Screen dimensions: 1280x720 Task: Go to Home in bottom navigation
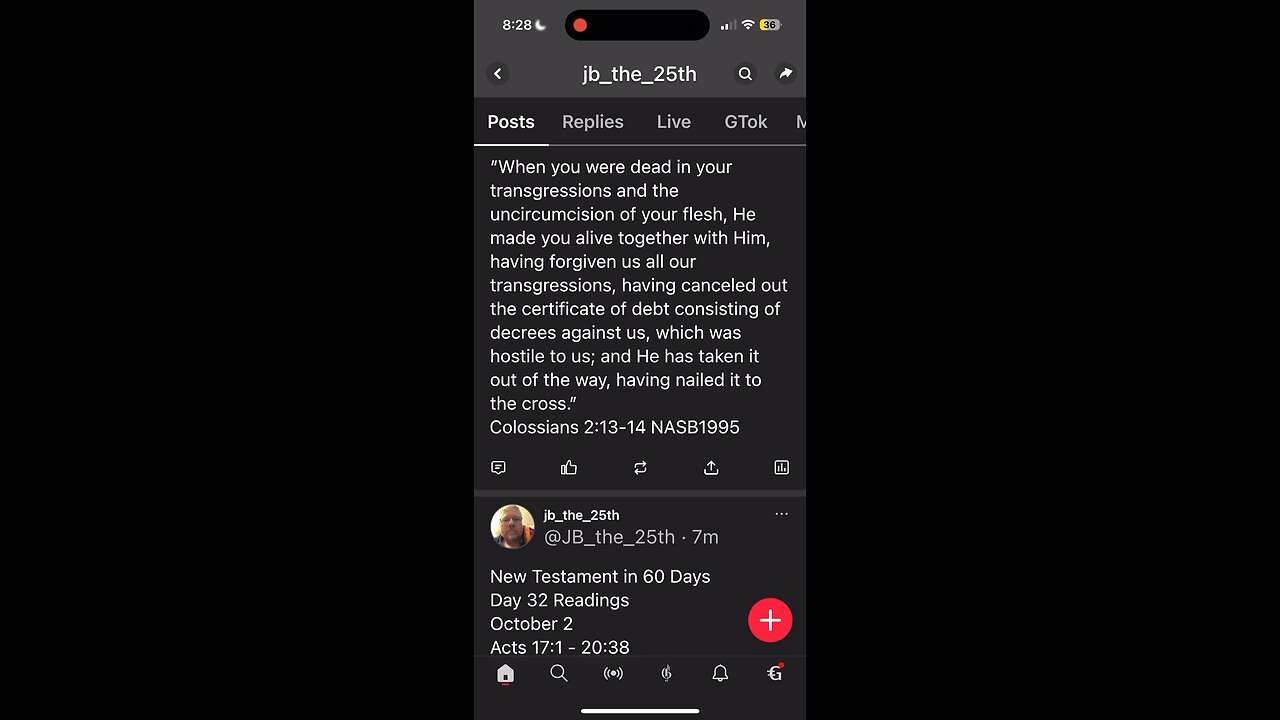pyautogui.click(x=505, y=674)
